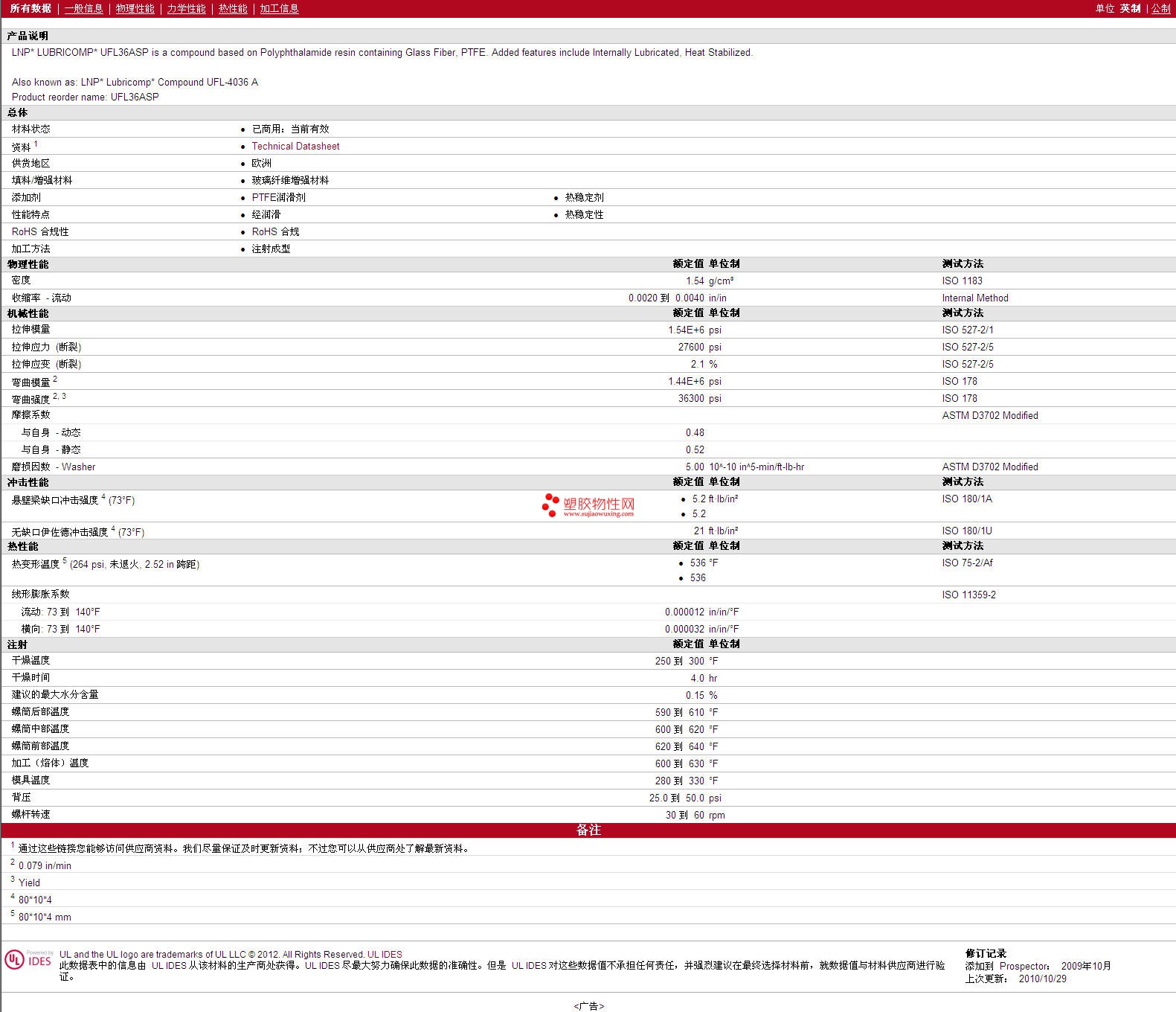Click 螺筒中部温度 value 600 到 620
Image resolution: width=1176 pixels, height=1012 pixels.
pos(679,729)
